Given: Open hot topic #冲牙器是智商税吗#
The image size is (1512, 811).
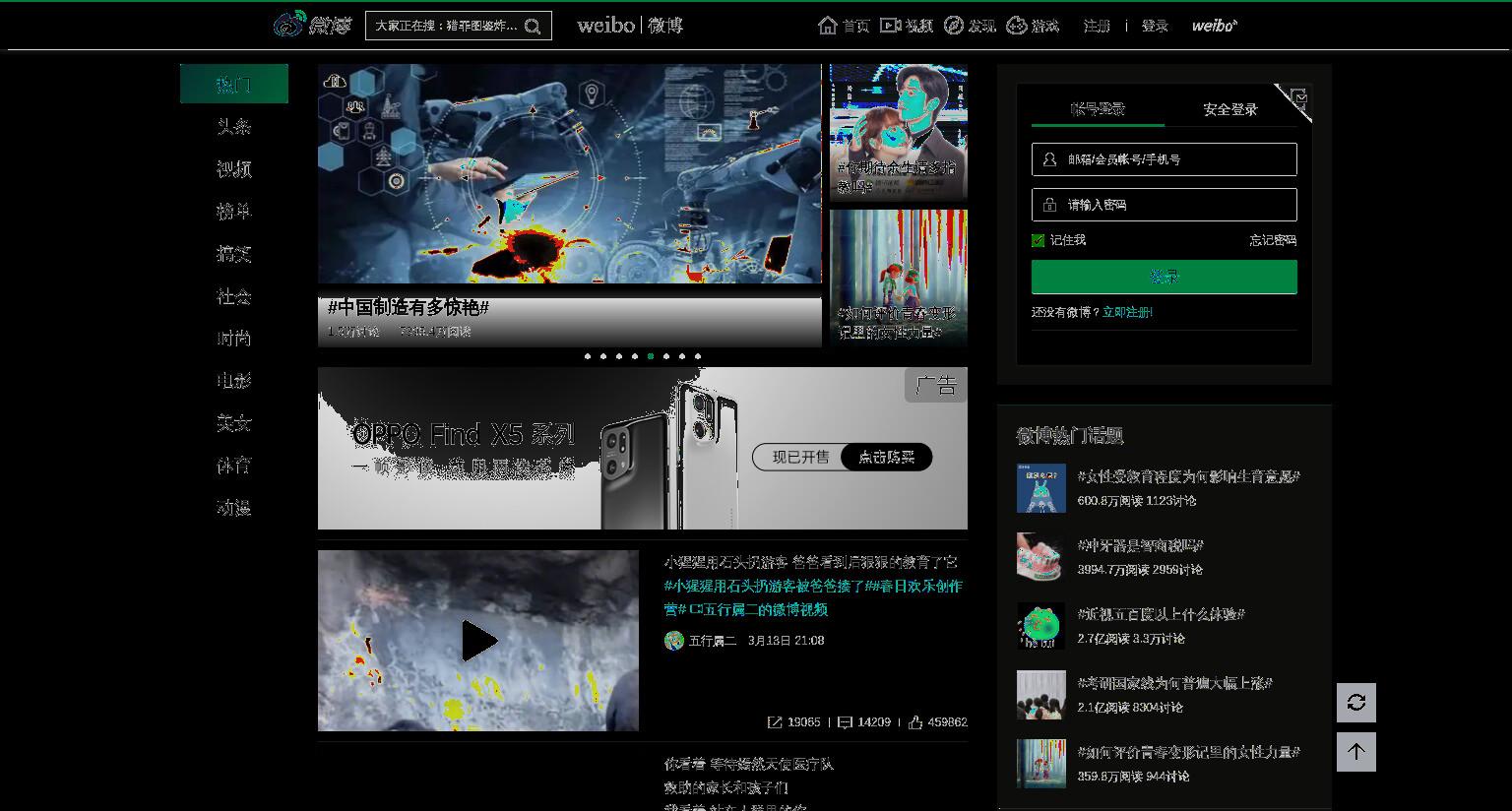Looking at the screenshot, I should click(1140, 545).
